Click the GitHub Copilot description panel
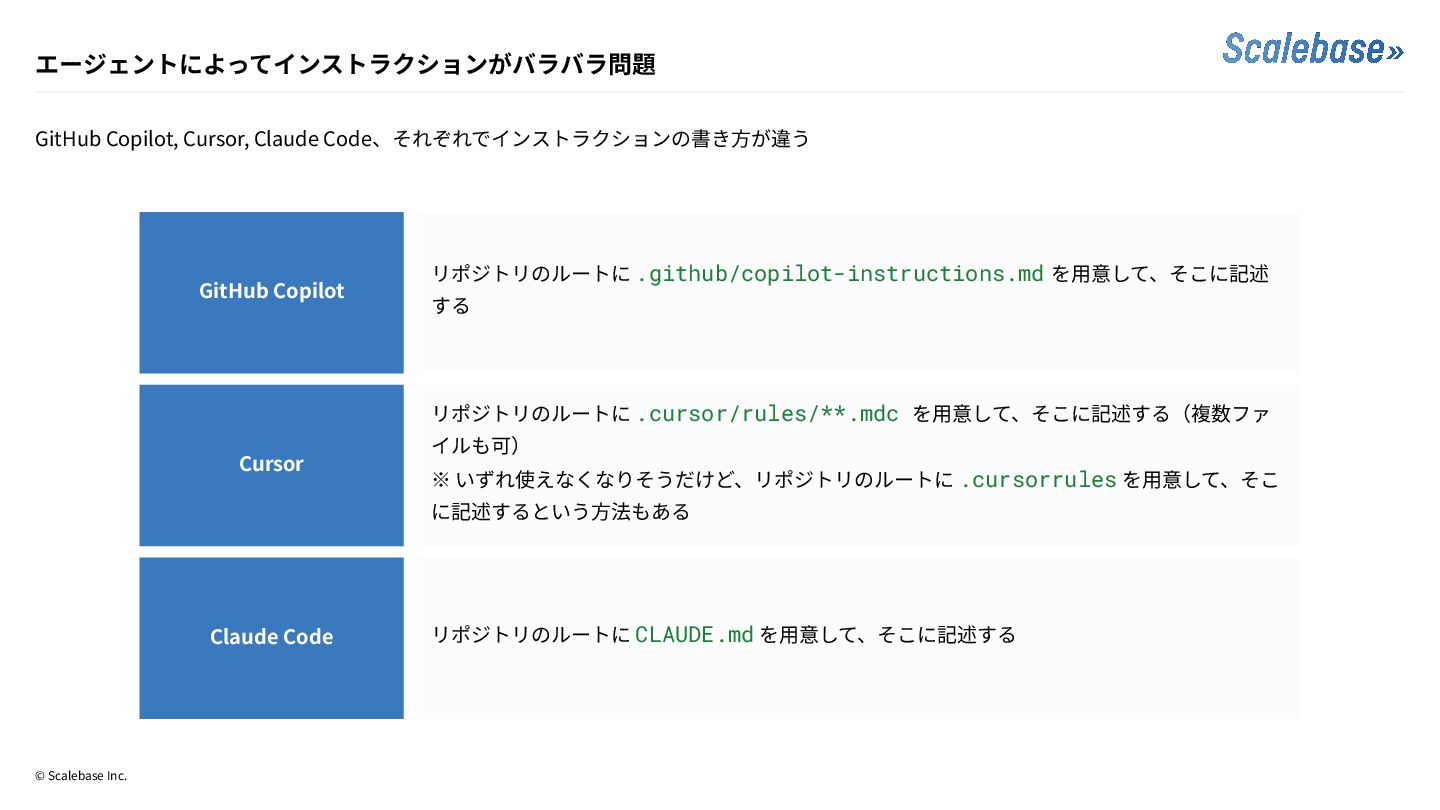Viewport: 1440px width, 810px height. click(x=860, y=292)
